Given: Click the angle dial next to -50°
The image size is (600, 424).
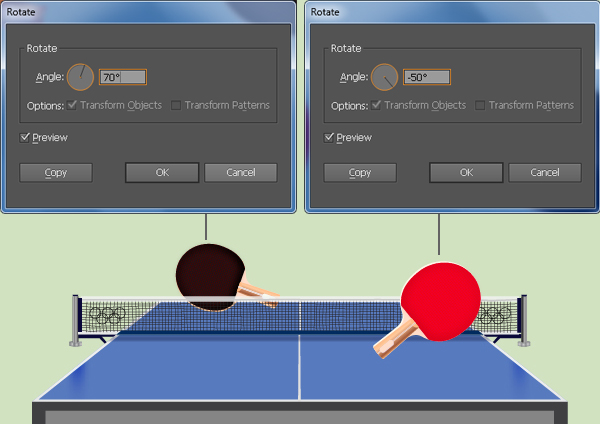Looking at the screenshot, I should pos(385,77).
